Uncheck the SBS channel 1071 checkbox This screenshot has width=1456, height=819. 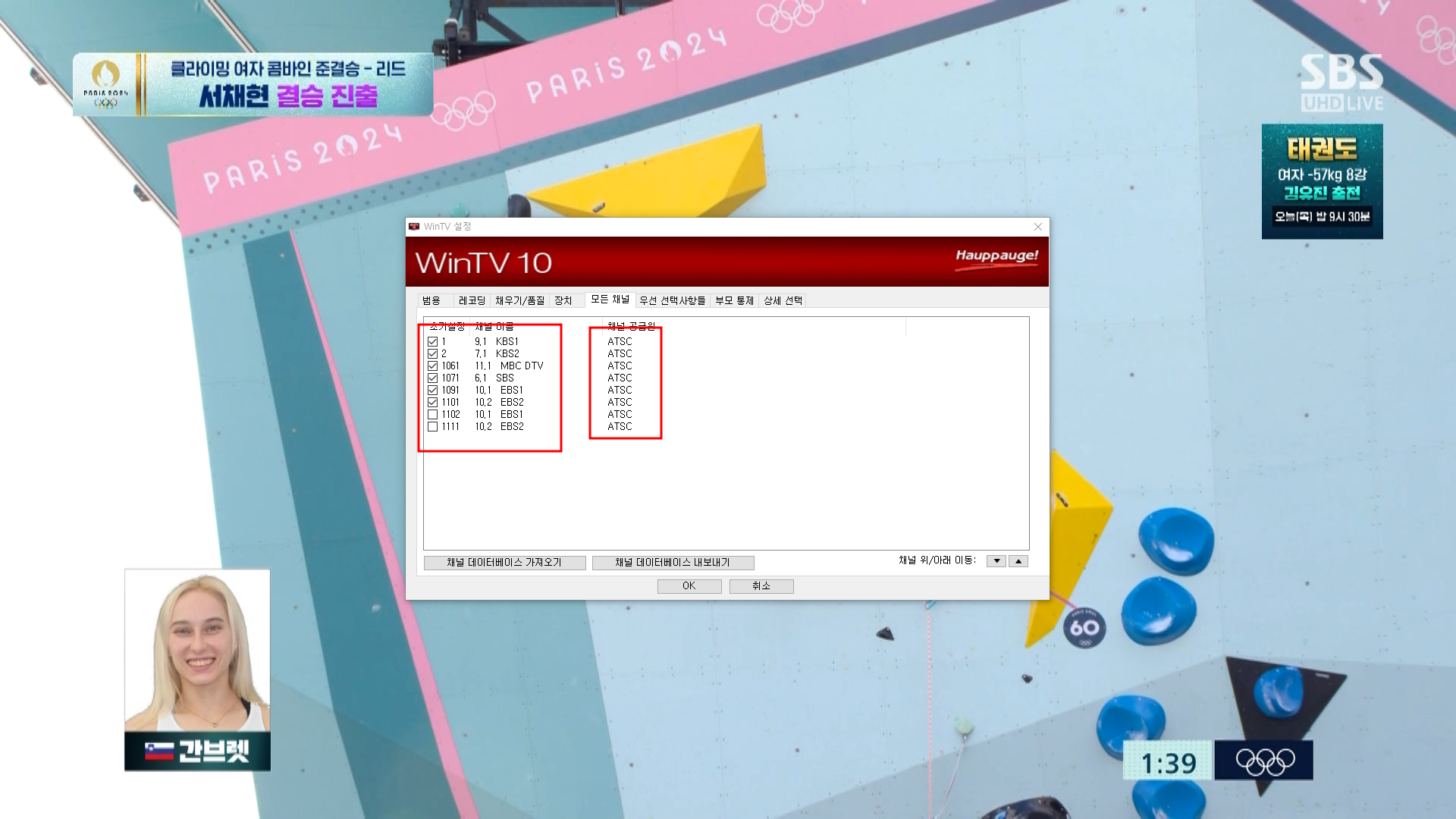(432, 378)
